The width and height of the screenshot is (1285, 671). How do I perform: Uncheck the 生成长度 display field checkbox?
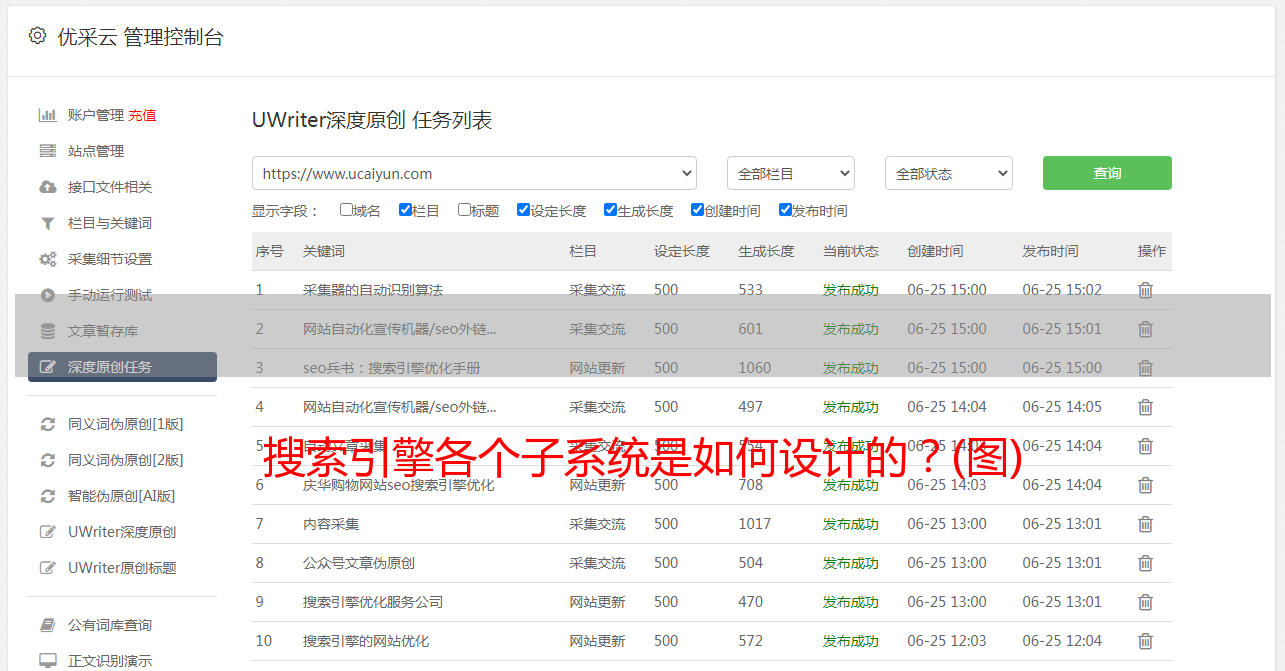pos(610,210)
